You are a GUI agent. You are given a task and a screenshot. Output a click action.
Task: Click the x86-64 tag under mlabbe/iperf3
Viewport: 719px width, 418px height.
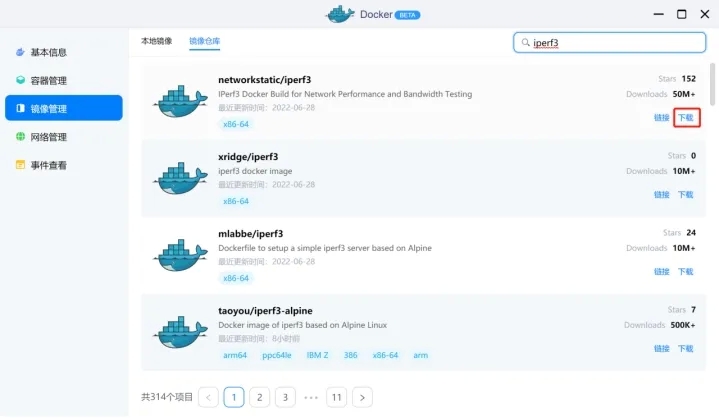click(x=236, y=278)
